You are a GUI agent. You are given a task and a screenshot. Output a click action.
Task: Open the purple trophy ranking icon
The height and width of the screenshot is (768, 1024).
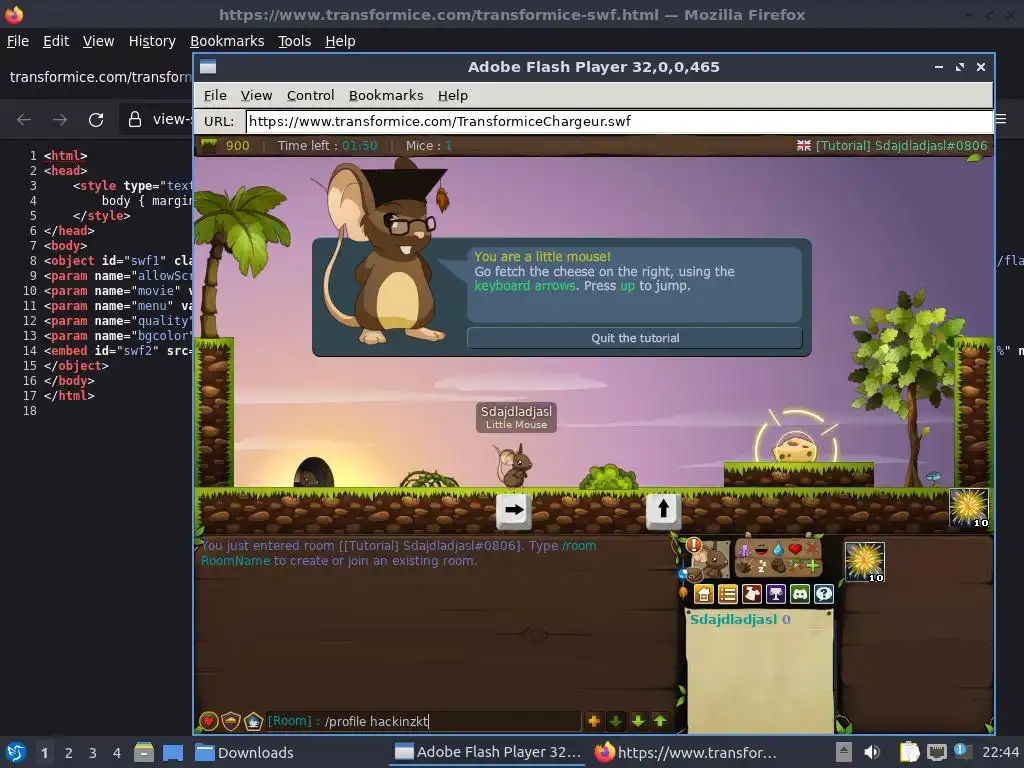click(x=776, y=594)
